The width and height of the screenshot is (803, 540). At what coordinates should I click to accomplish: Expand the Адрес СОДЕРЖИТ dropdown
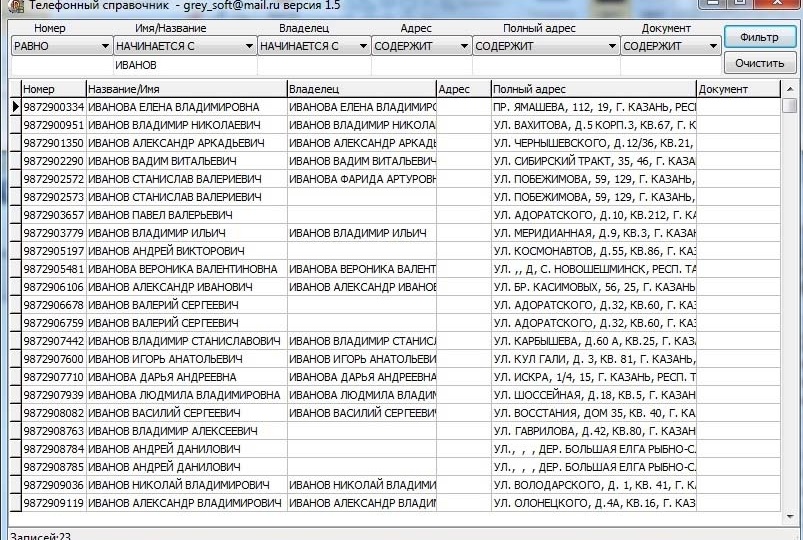[x=421, y=46]
